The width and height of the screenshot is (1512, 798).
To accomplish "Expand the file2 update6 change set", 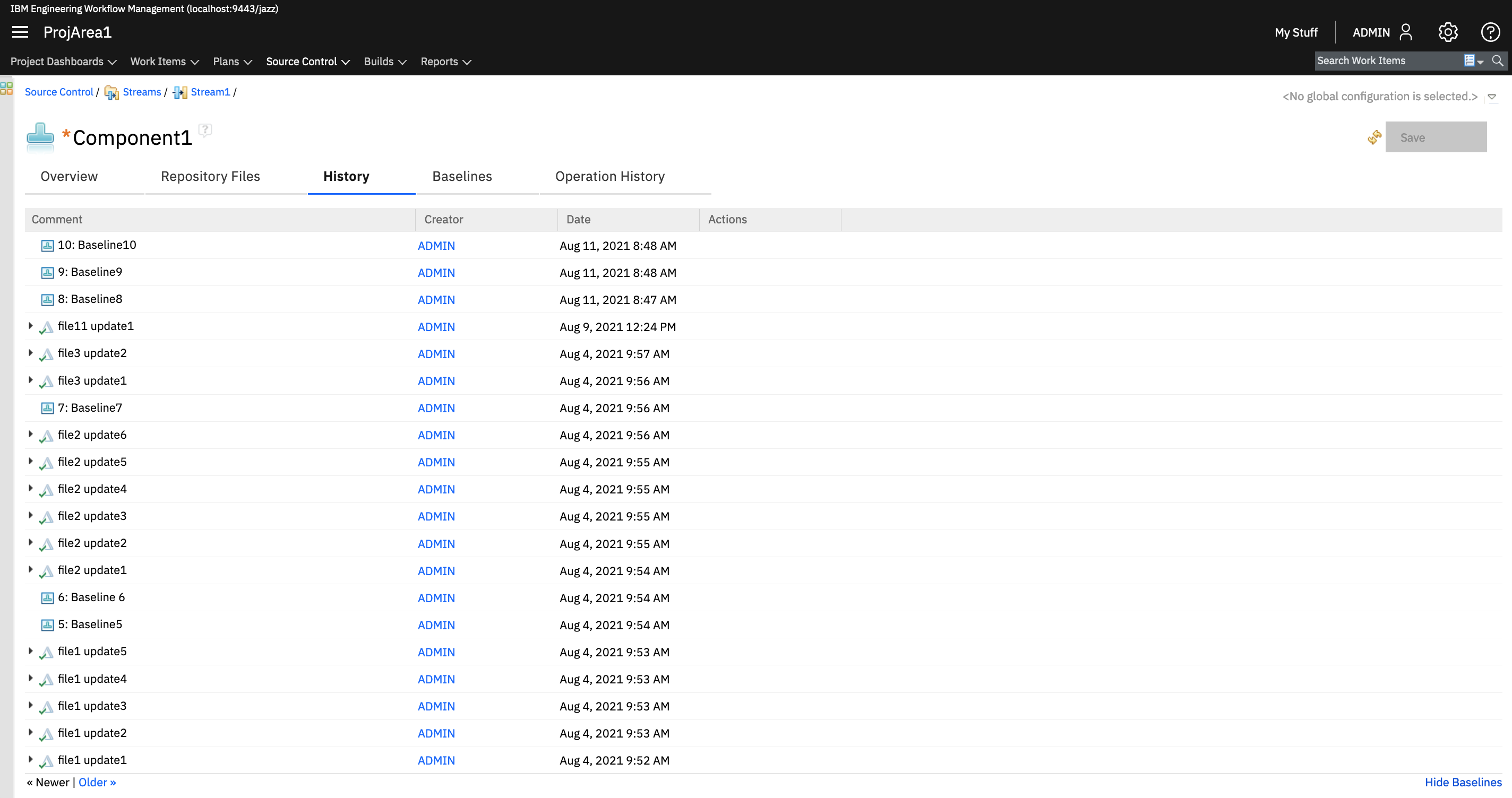I will [x=30, y=434].
